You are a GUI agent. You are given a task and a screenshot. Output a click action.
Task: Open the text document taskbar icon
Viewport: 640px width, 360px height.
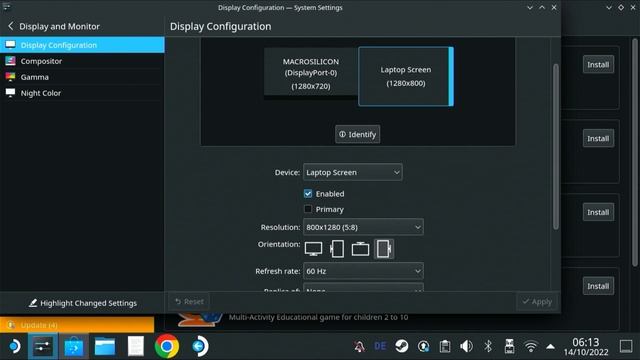pyautogui.click(x=136, y=347)
